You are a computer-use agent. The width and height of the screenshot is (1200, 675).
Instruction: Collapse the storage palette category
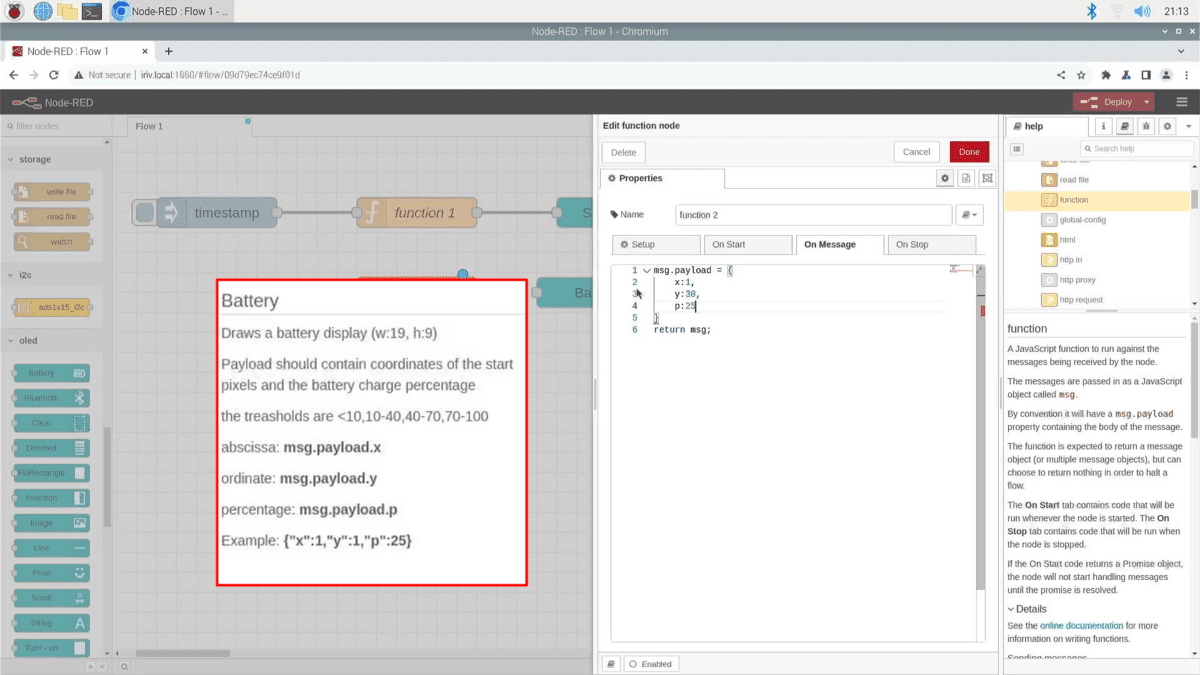point(11,159)
